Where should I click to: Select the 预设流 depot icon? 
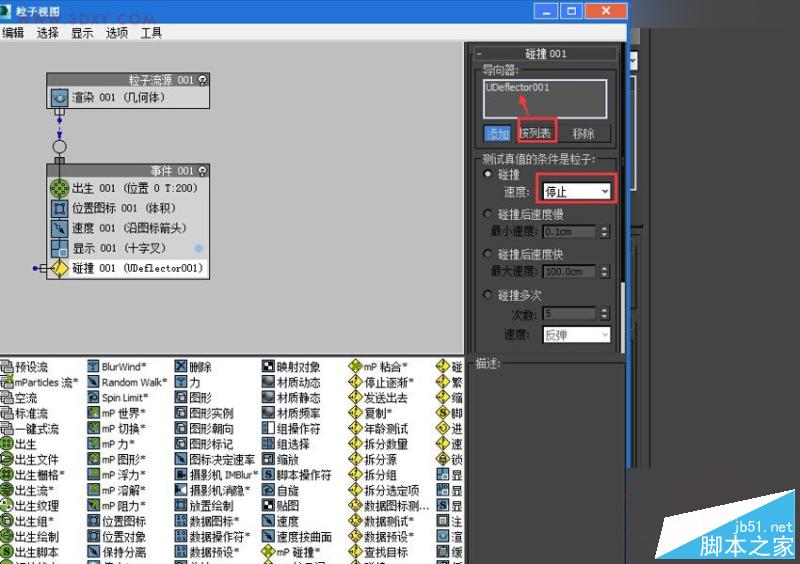click(x=7, y=366)
